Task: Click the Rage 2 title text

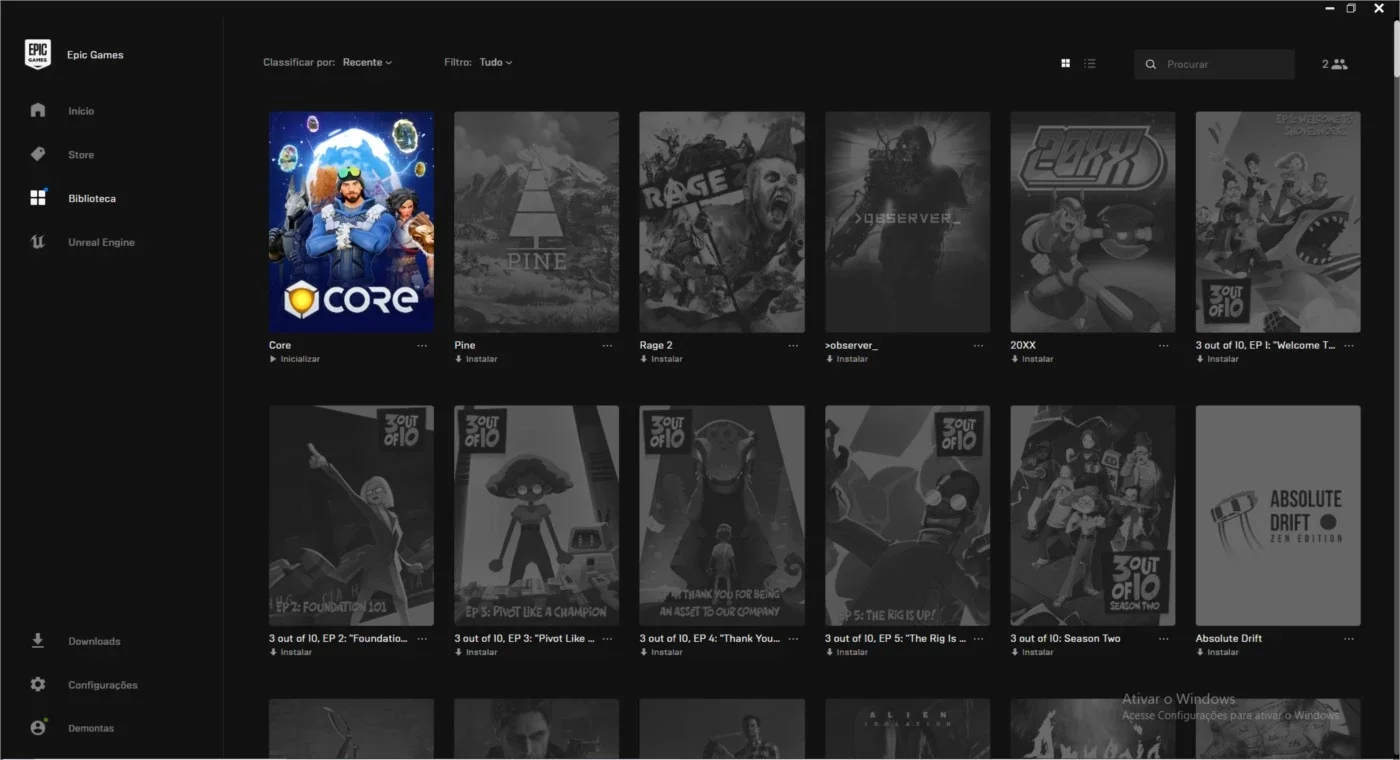Action: click(656, 346)
